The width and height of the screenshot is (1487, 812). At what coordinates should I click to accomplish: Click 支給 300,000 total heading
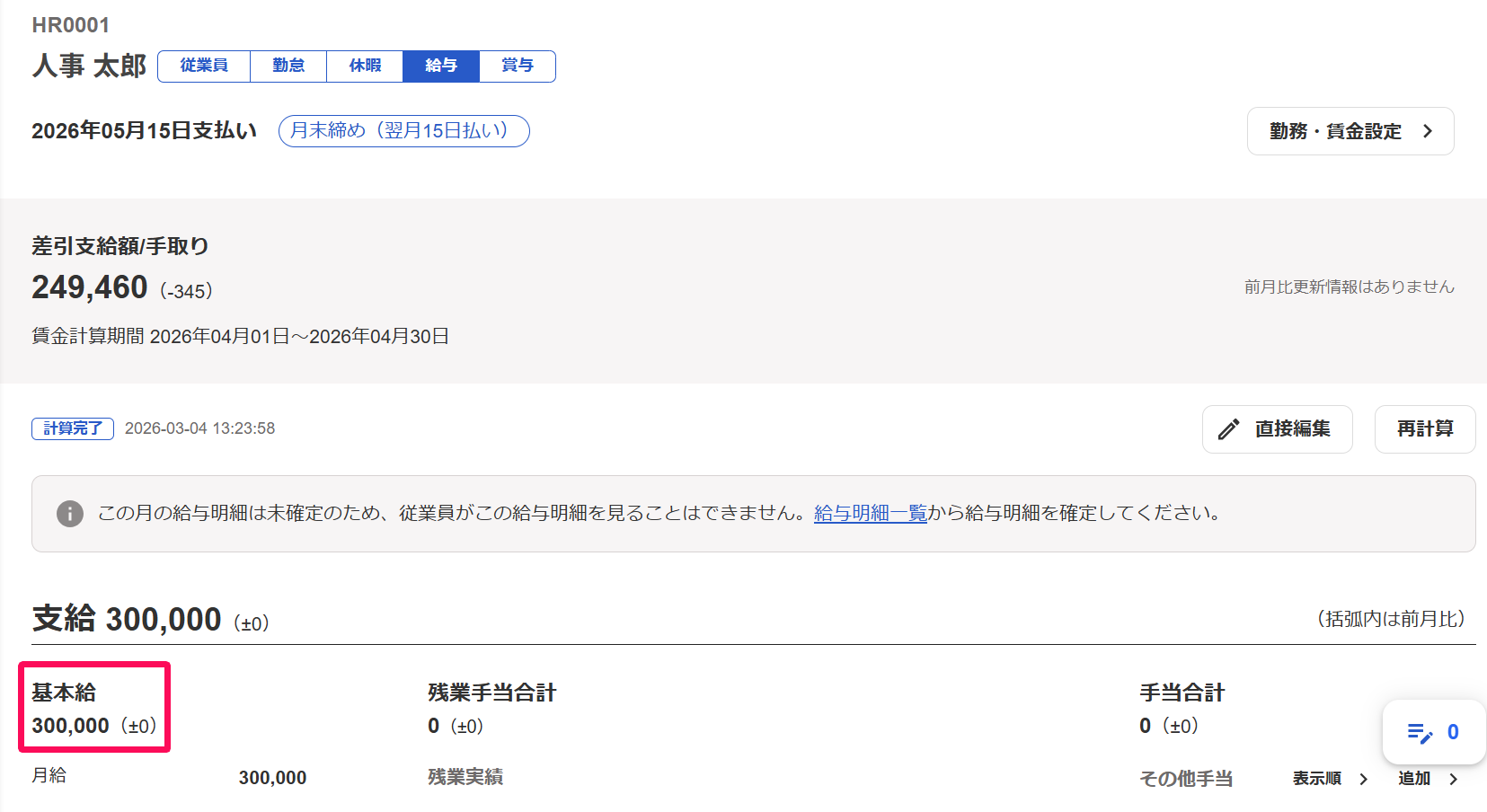pos(127,619)
